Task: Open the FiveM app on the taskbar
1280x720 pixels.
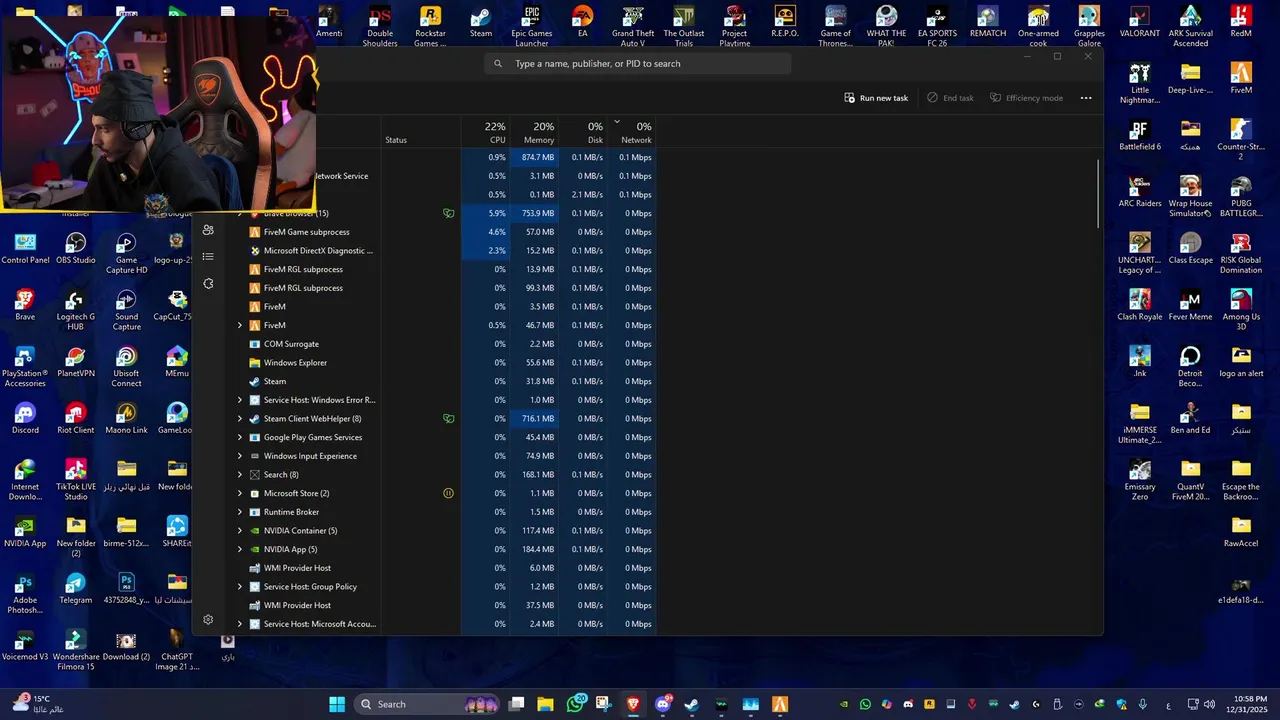Action: click(x=780, y=704)
